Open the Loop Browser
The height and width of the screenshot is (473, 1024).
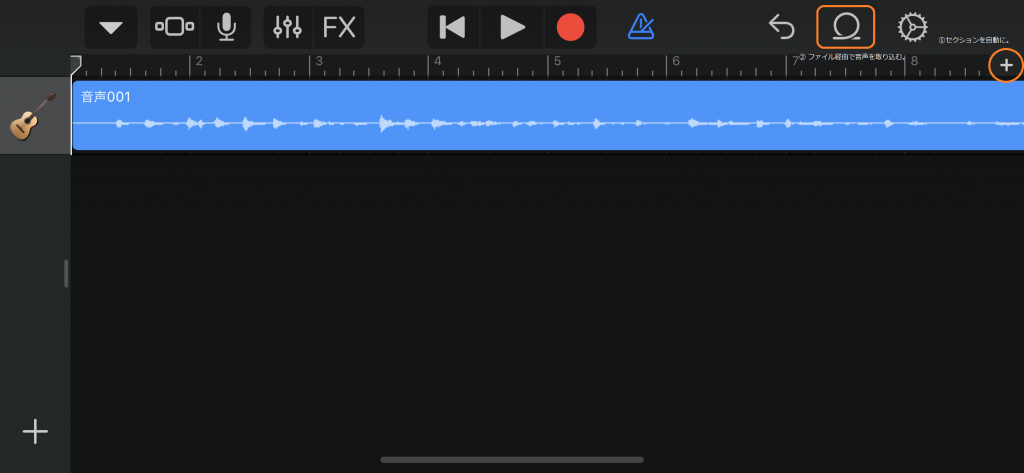pyautogui.click(x=846, y=27)
